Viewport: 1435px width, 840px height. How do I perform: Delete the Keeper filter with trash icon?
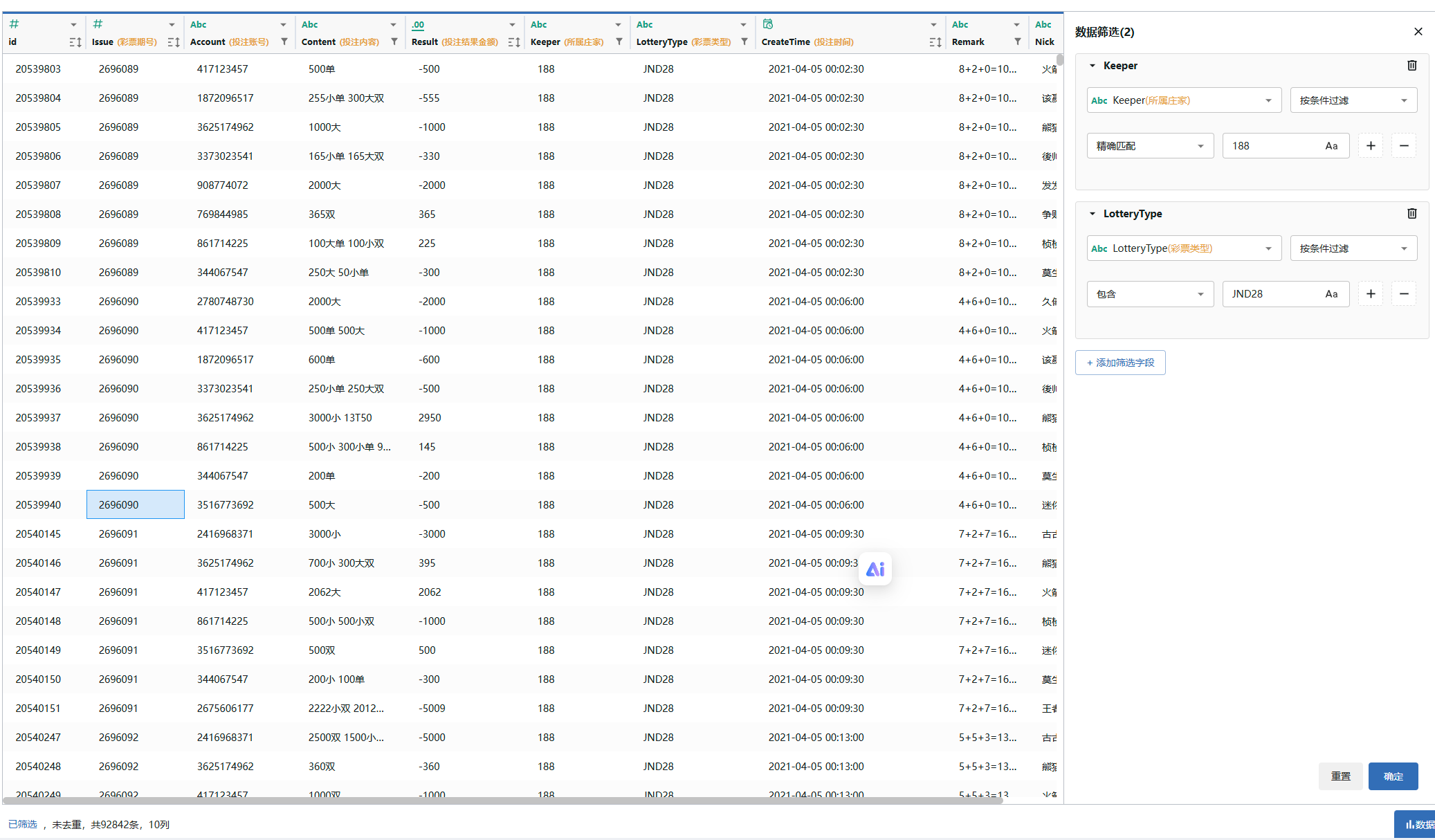coord(1411,66)
